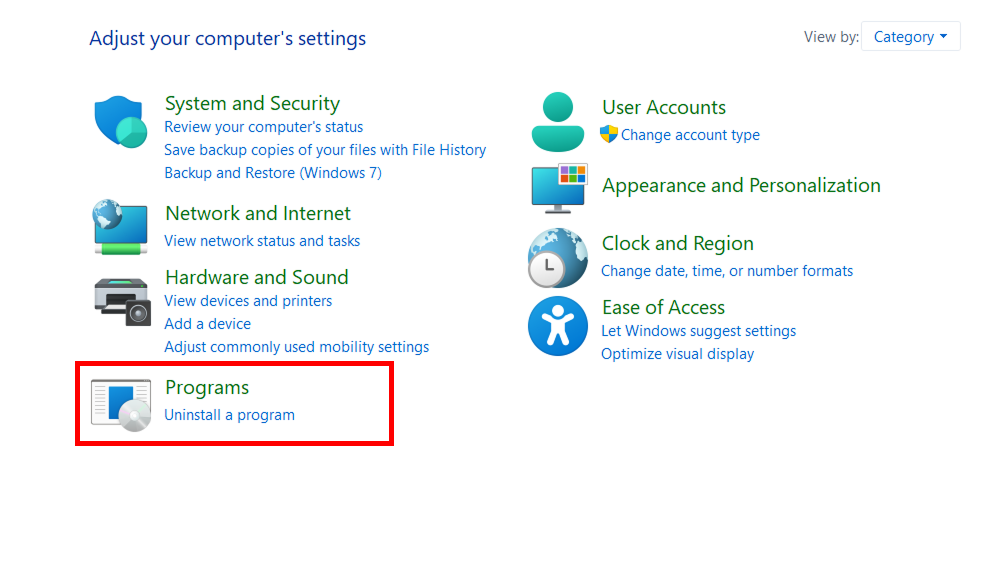Viewport: 984px width, 586px height.
Task: Click the Network and Internet globe icon
Action: 120,227
